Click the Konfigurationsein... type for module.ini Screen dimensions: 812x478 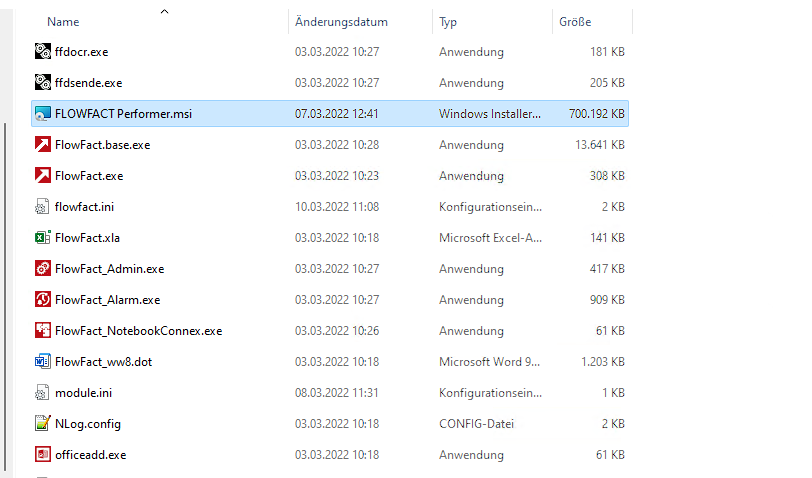coord(490,393)
